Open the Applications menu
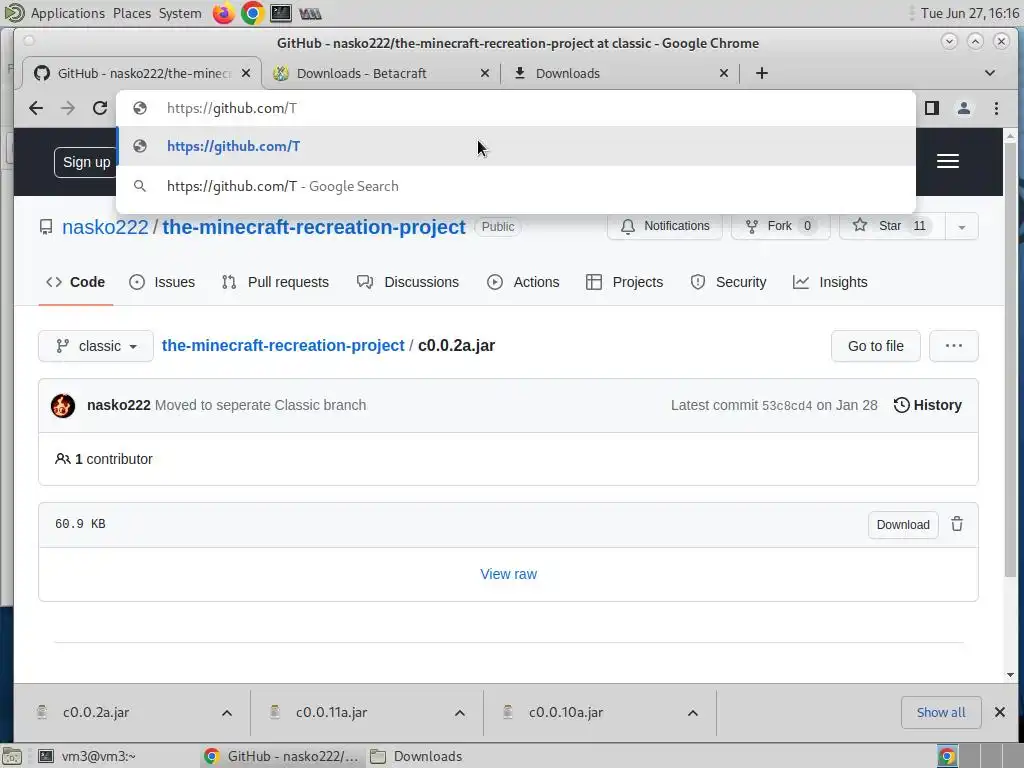Viewport: 1024px width, 768px height. (x=67, y=13)
